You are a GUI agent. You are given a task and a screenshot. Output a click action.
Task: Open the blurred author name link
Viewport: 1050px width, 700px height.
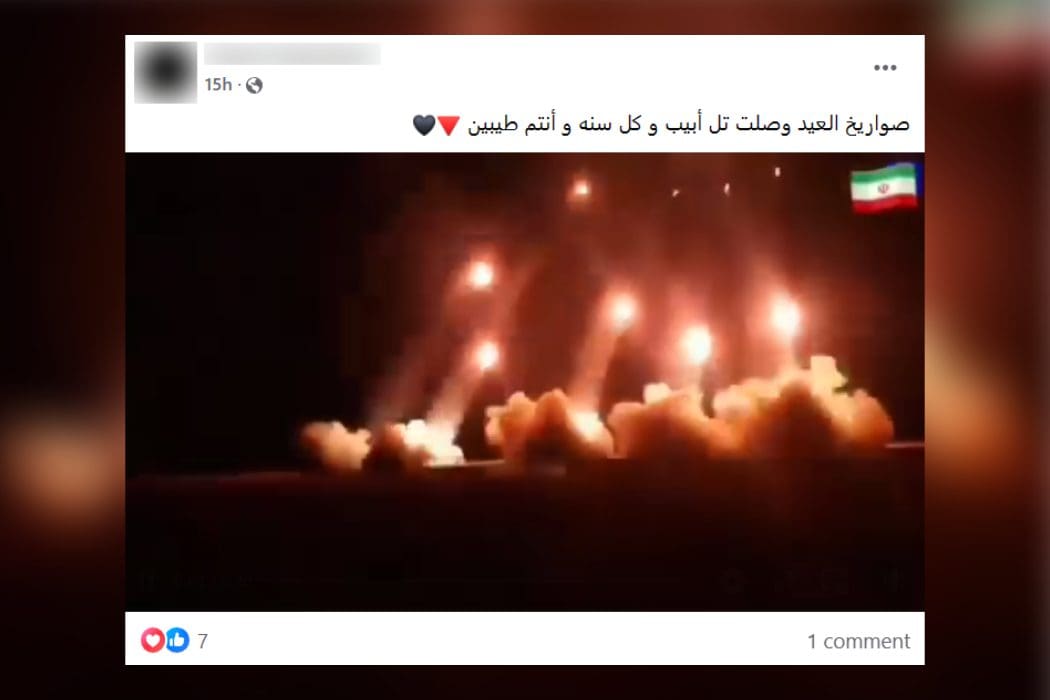[292, 54]
